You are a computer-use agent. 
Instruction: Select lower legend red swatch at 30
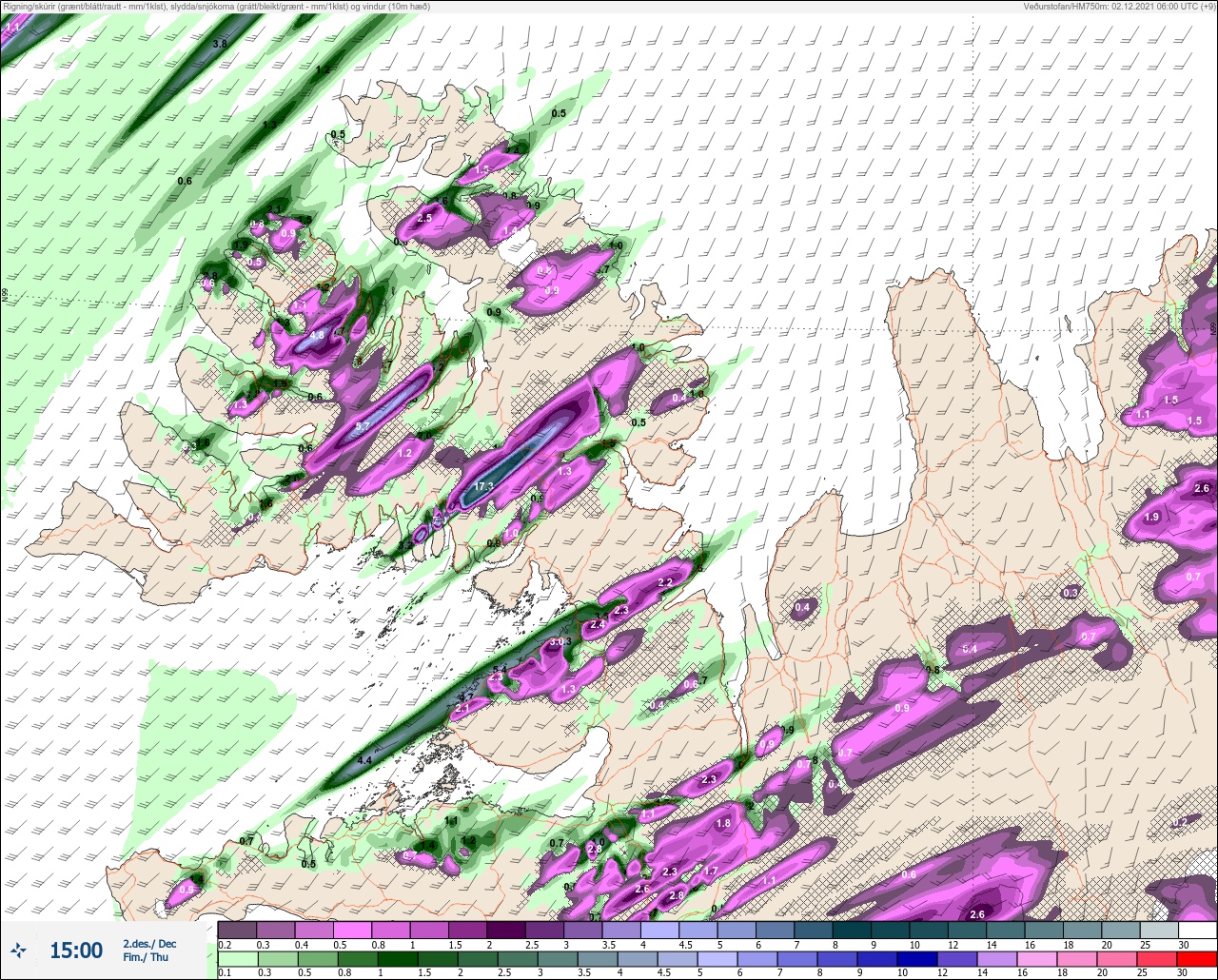point(1197,959)
